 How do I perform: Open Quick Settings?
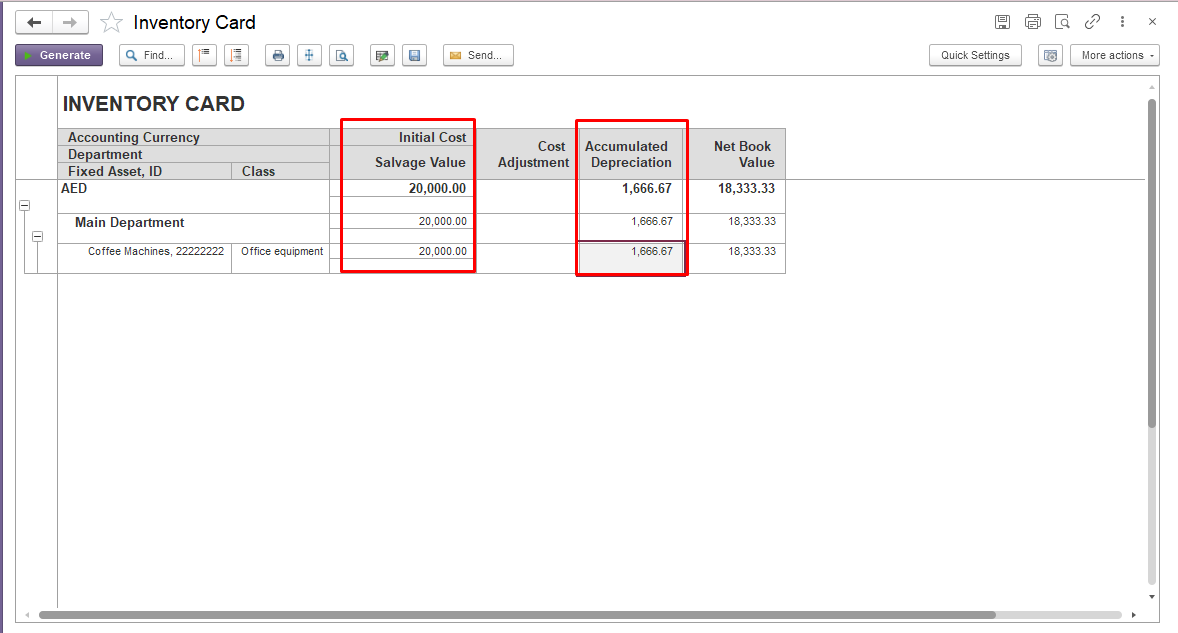(975, 55)
